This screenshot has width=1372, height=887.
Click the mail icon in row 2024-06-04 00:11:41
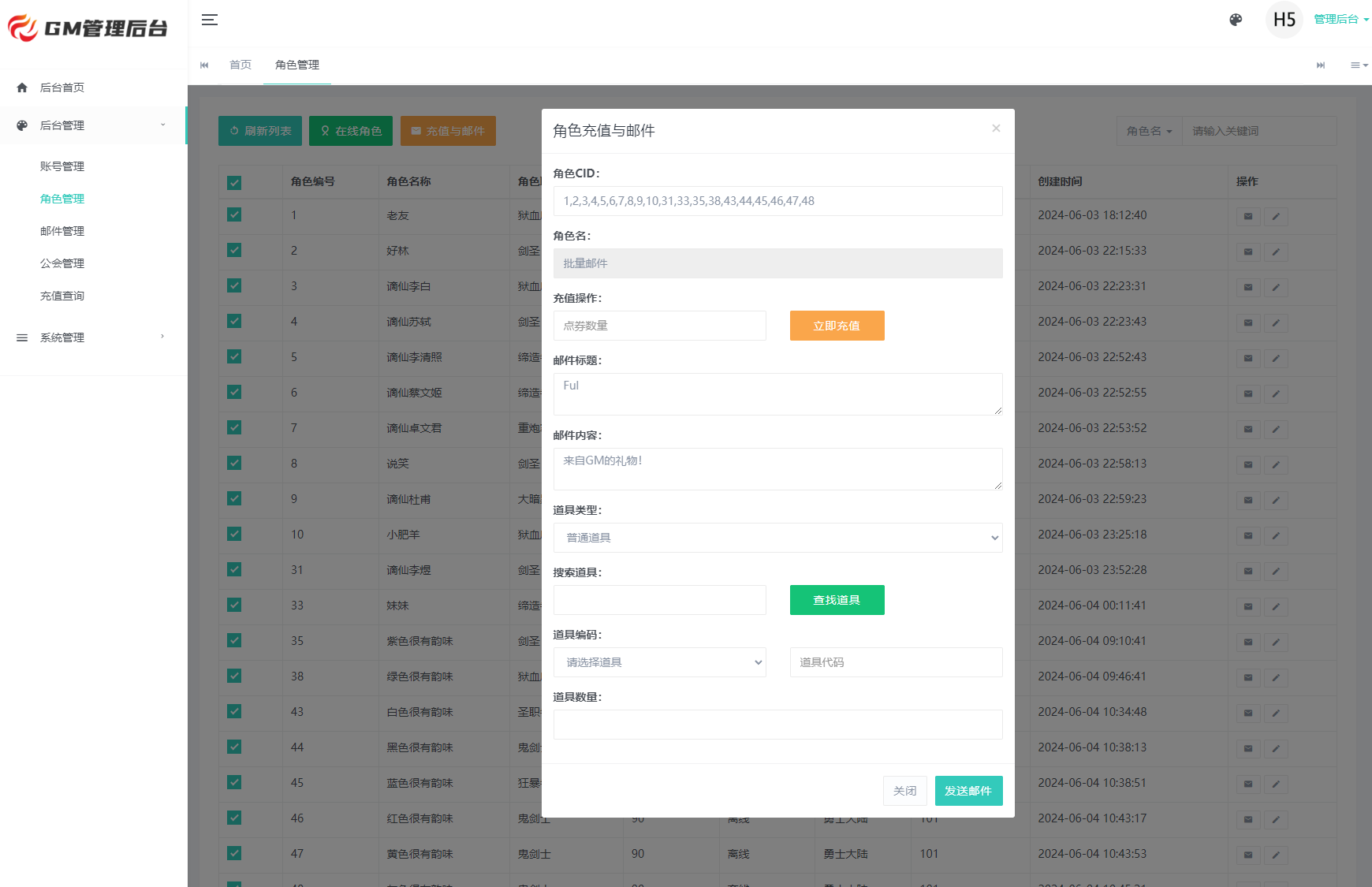[x=1248, y=606]
